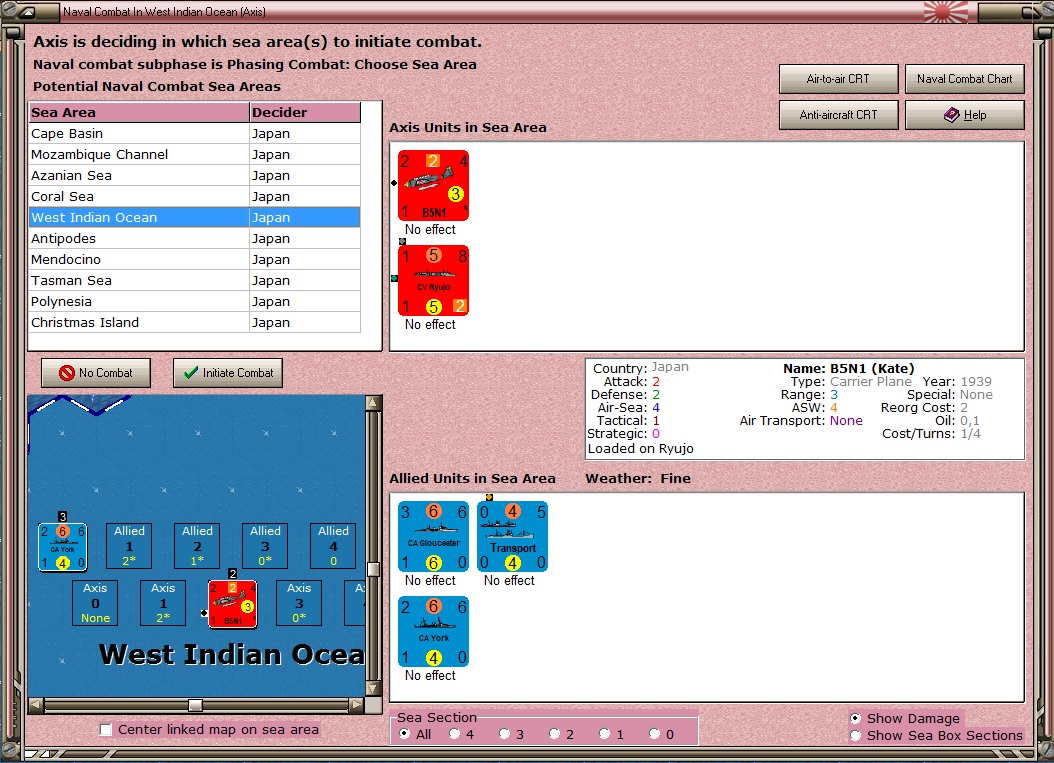Image resolution: width=1054 pixels, height=763 pixels.
Task: Click the Japanese flag icon in title bar
Action: 946,12
